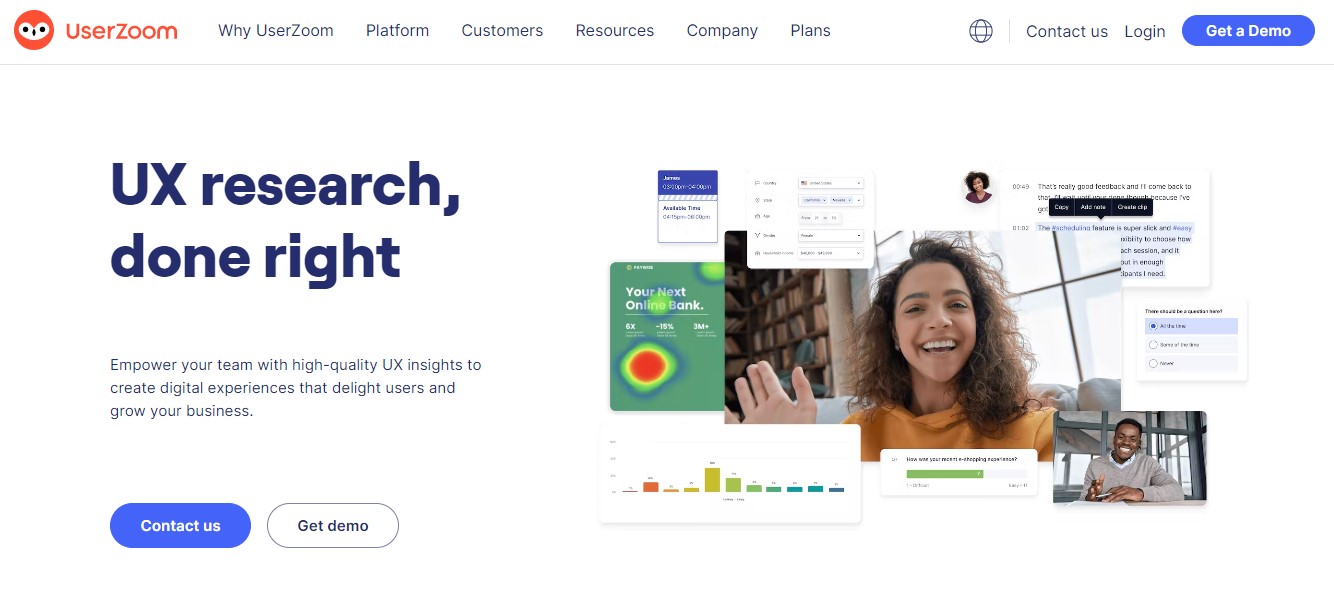Viewport: 1334px width, 611px height.
Task: Click the Copy button in transcript popup
Action: 1062,207
